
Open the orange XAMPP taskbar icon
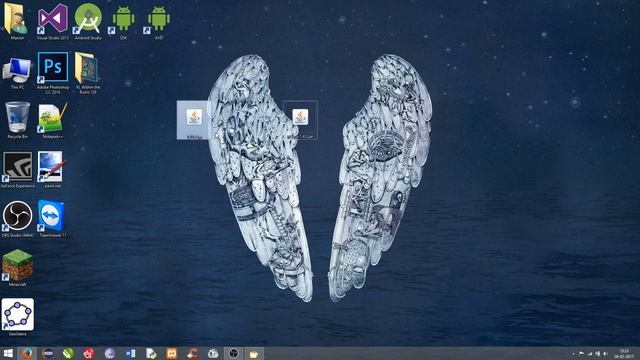[171, 353]
